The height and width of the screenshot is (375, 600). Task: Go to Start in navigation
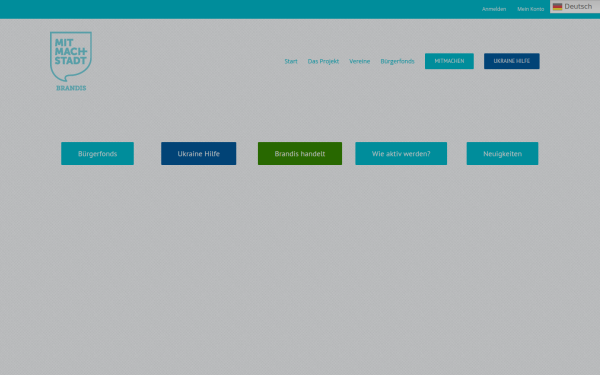pyautogui.click(x=291, y=61)
